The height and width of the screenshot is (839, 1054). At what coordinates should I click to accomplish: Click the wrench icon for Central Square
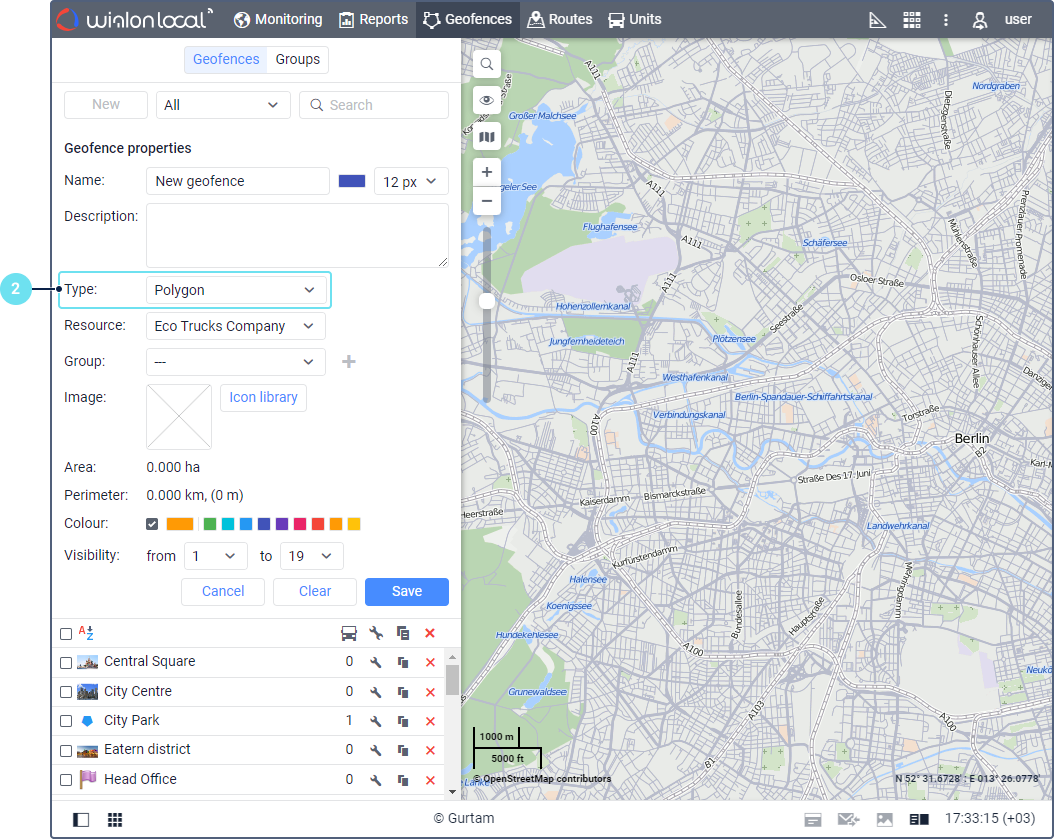pos(376,662)
